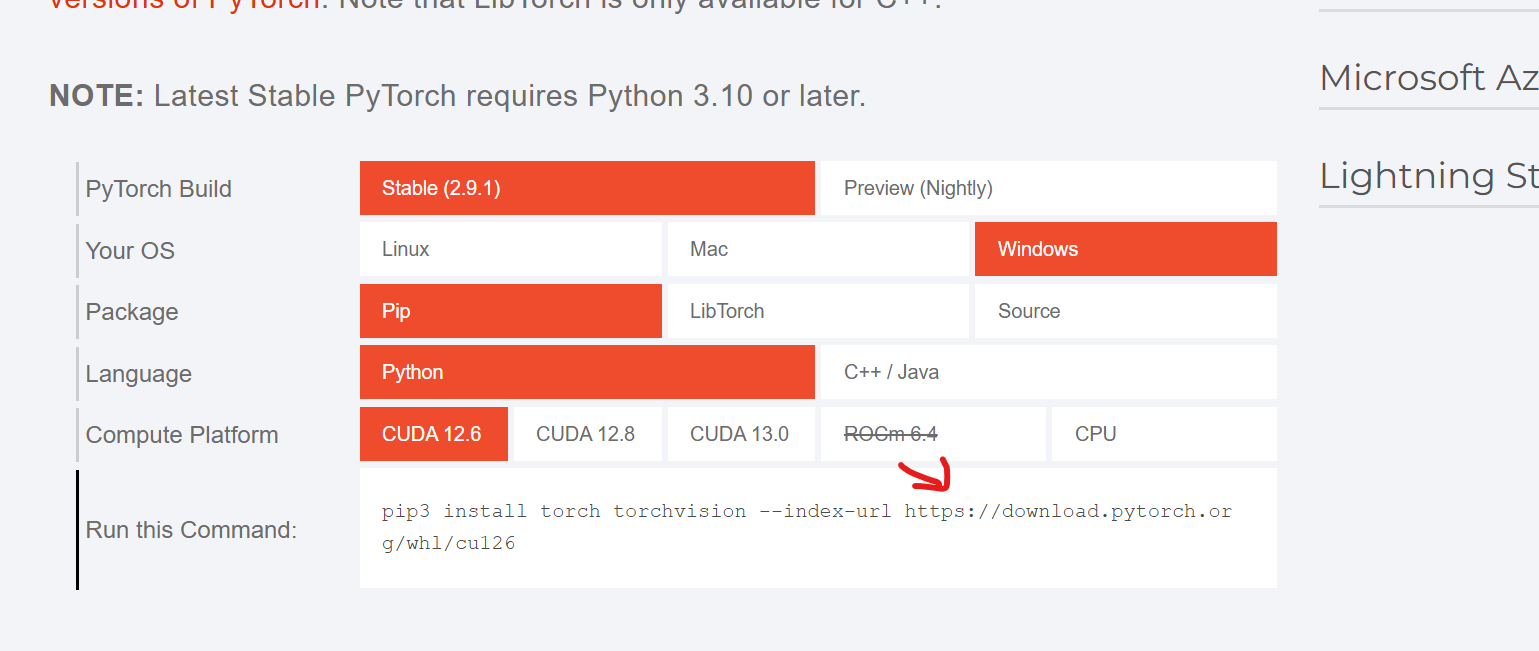The image size is (1539, 651).
Task: Click the Your OS row label
Action: pos(130,251)
